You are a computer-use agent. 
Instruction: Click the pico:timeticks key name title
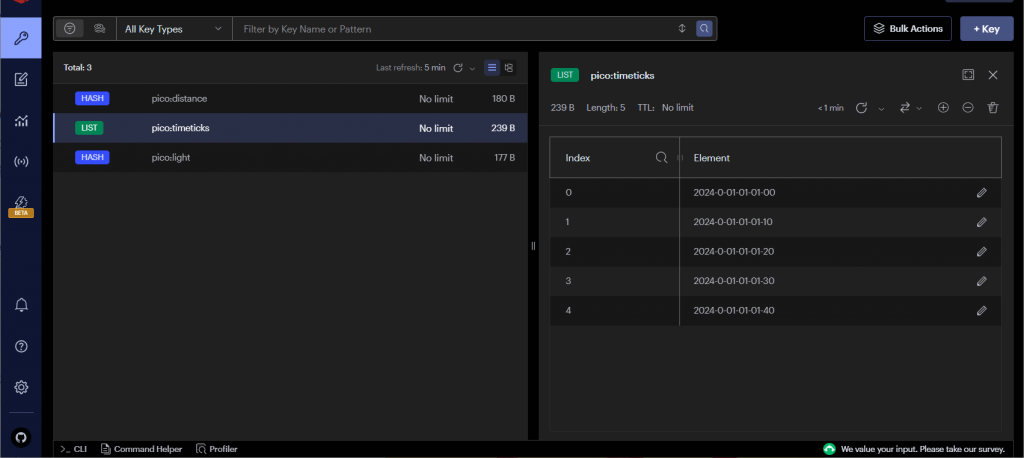point(622,75)
